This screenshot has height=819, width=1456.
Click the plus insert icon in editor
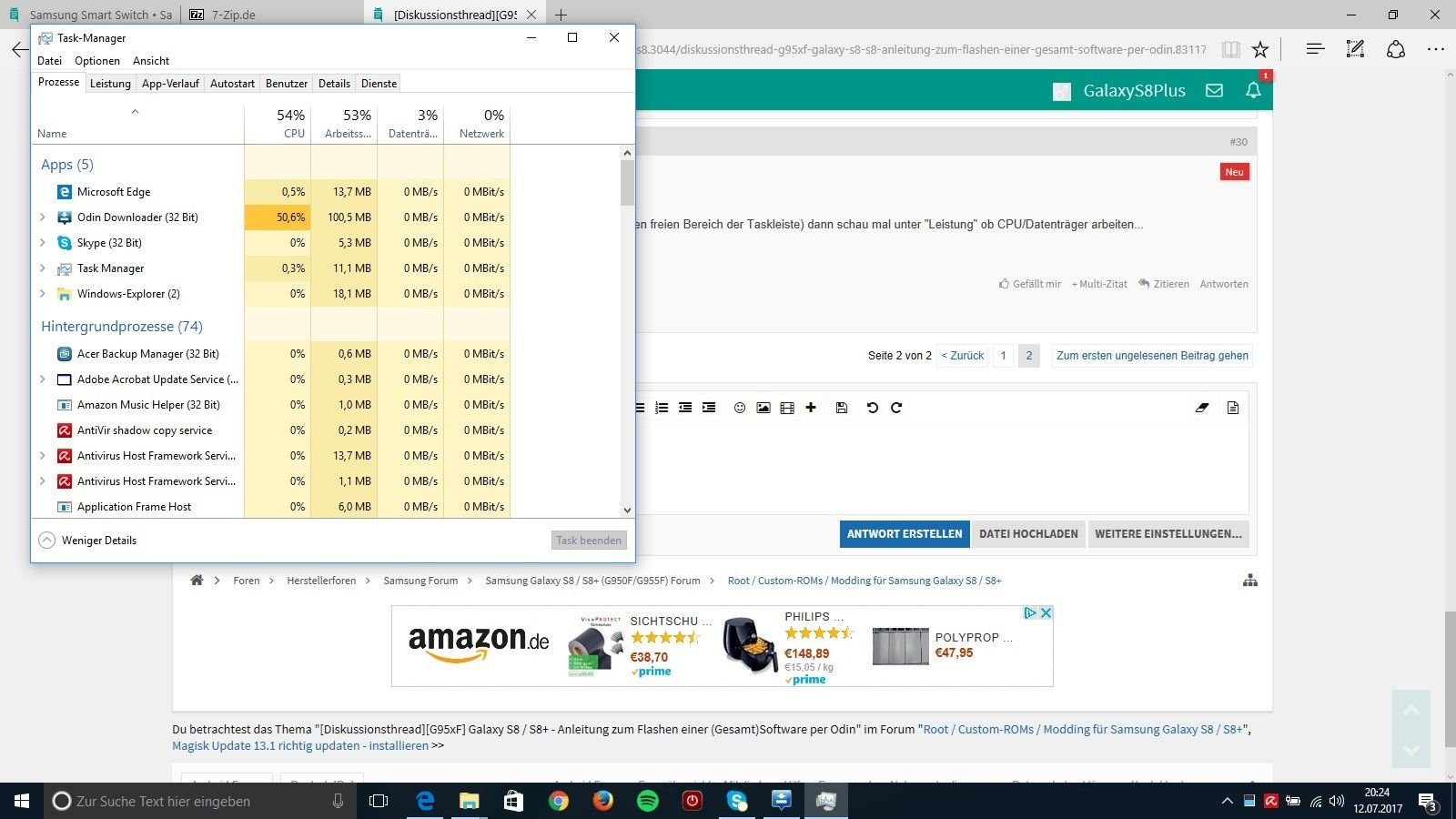click(x=811, y=408)
